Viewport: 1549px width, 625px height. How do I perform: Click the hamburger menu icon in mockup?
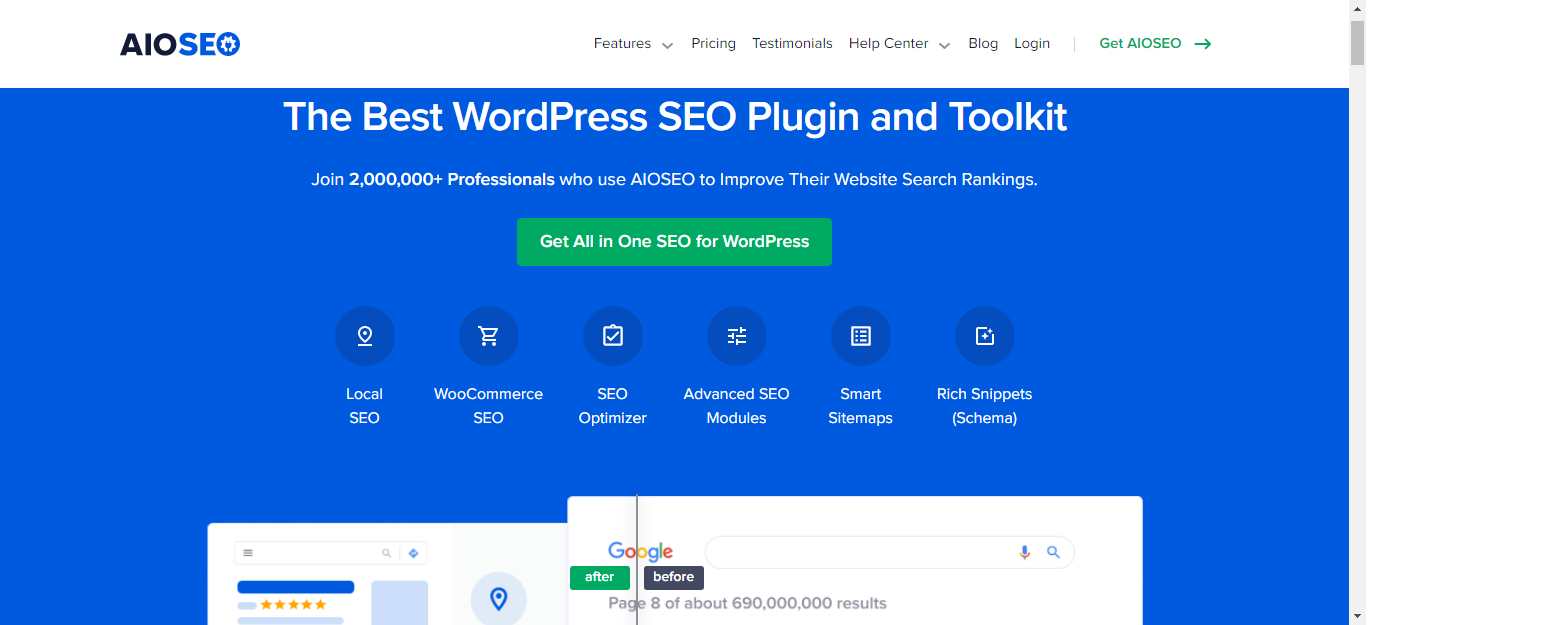coord(248,553)
